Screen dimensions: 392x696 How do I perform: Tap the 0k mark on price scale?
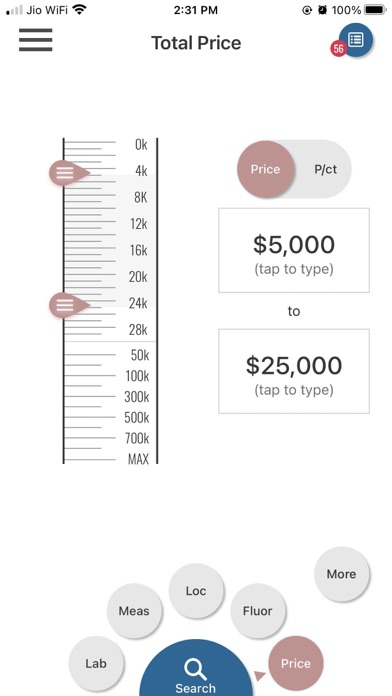click(141, 145)
